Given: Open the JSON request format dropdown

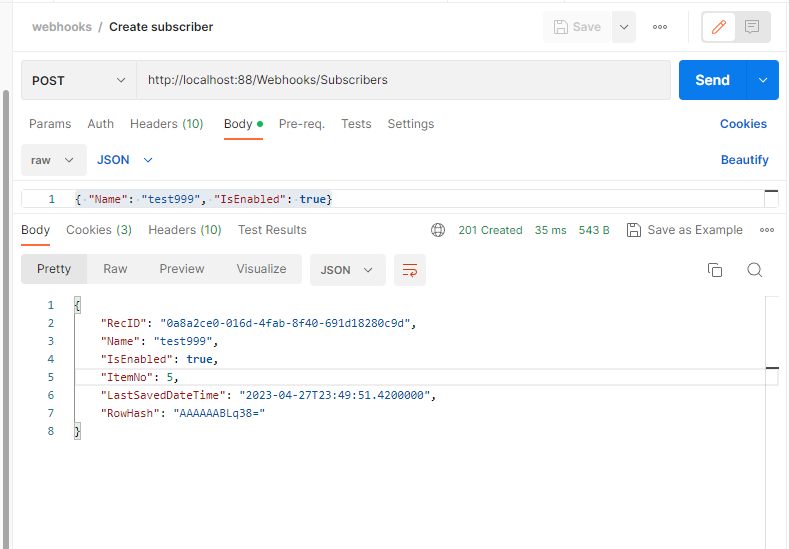Looking at the screenshot, I should (x=124, y=160).
